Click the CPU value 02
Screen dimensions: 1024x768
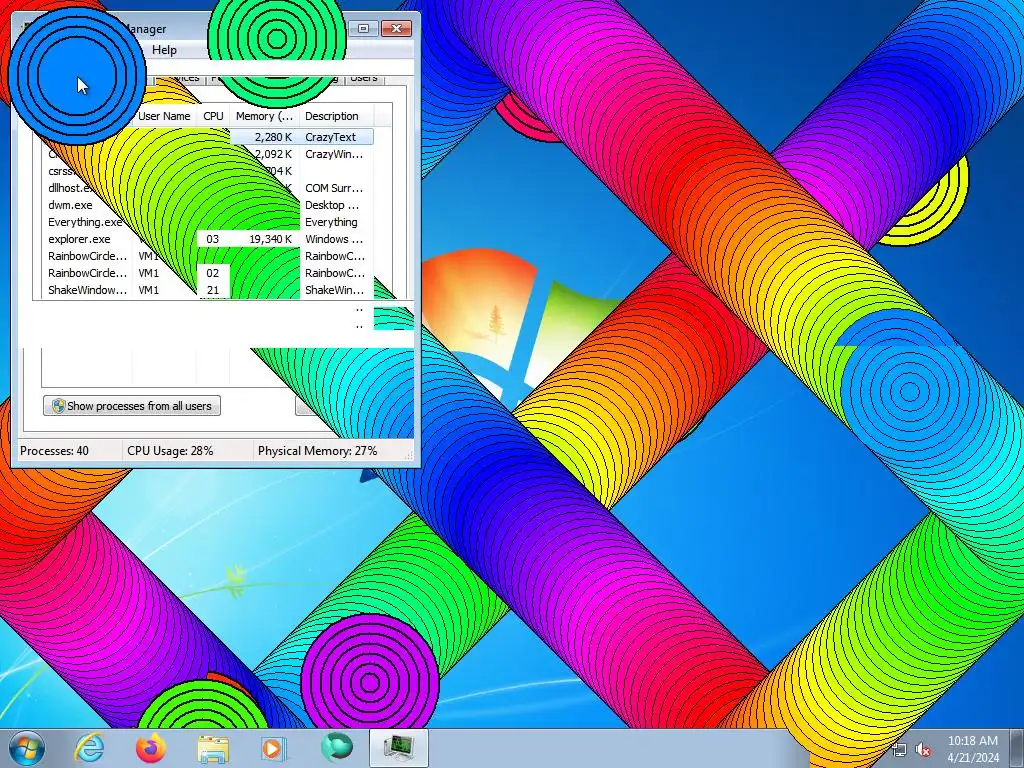tap(212, 273)
